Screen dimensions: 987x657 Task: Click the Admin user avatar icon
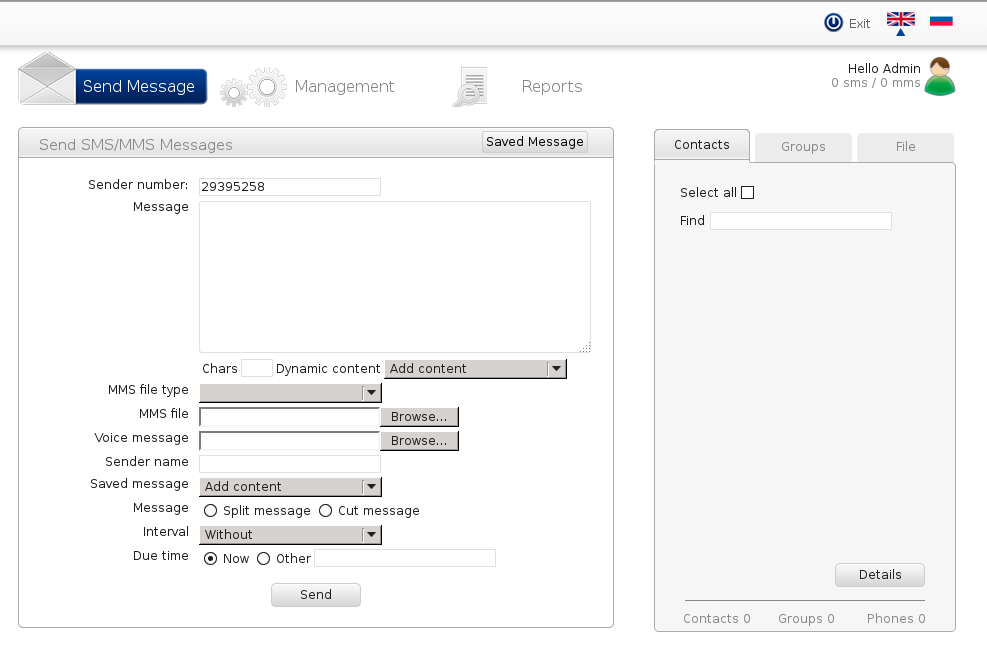tap(939, 77)
